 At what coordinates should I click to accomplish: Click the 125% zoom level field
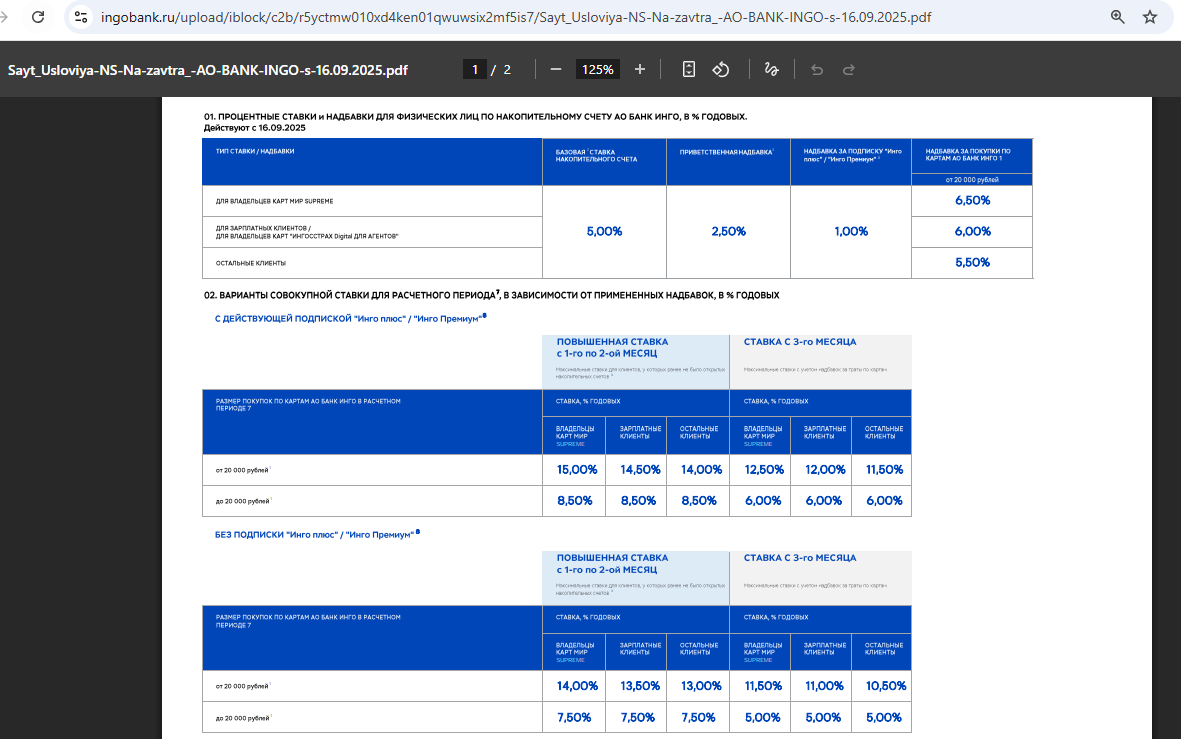(598, 69)
